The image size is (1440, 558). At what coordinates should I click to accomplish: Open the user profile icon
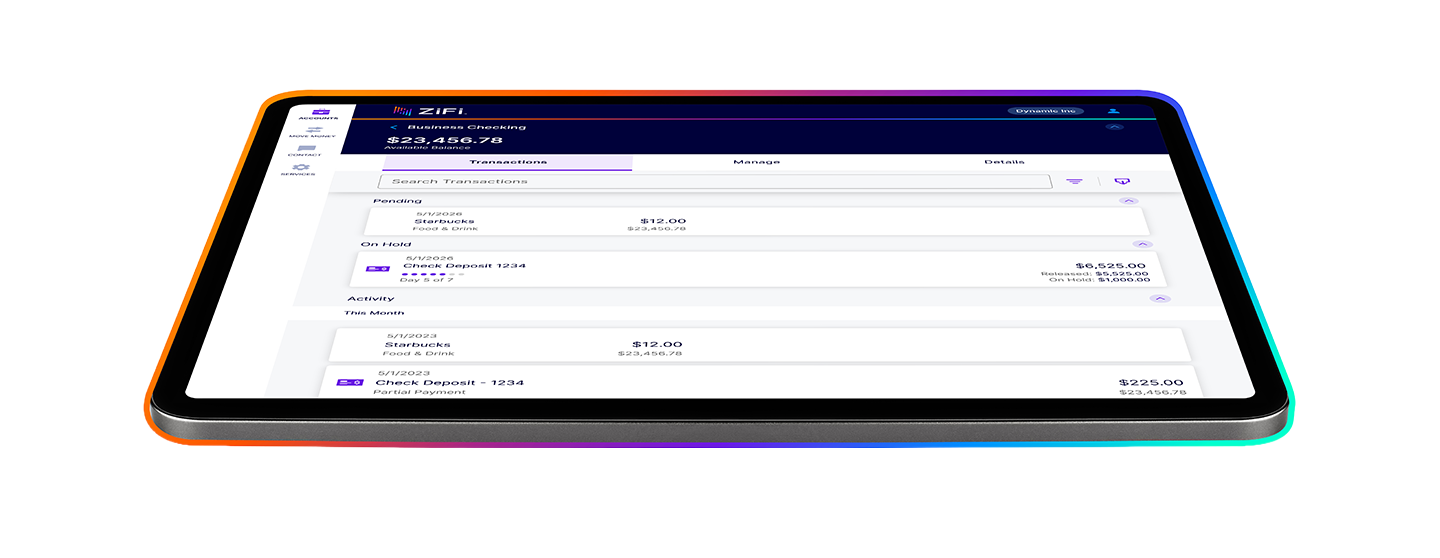(x=1115, y=111)
